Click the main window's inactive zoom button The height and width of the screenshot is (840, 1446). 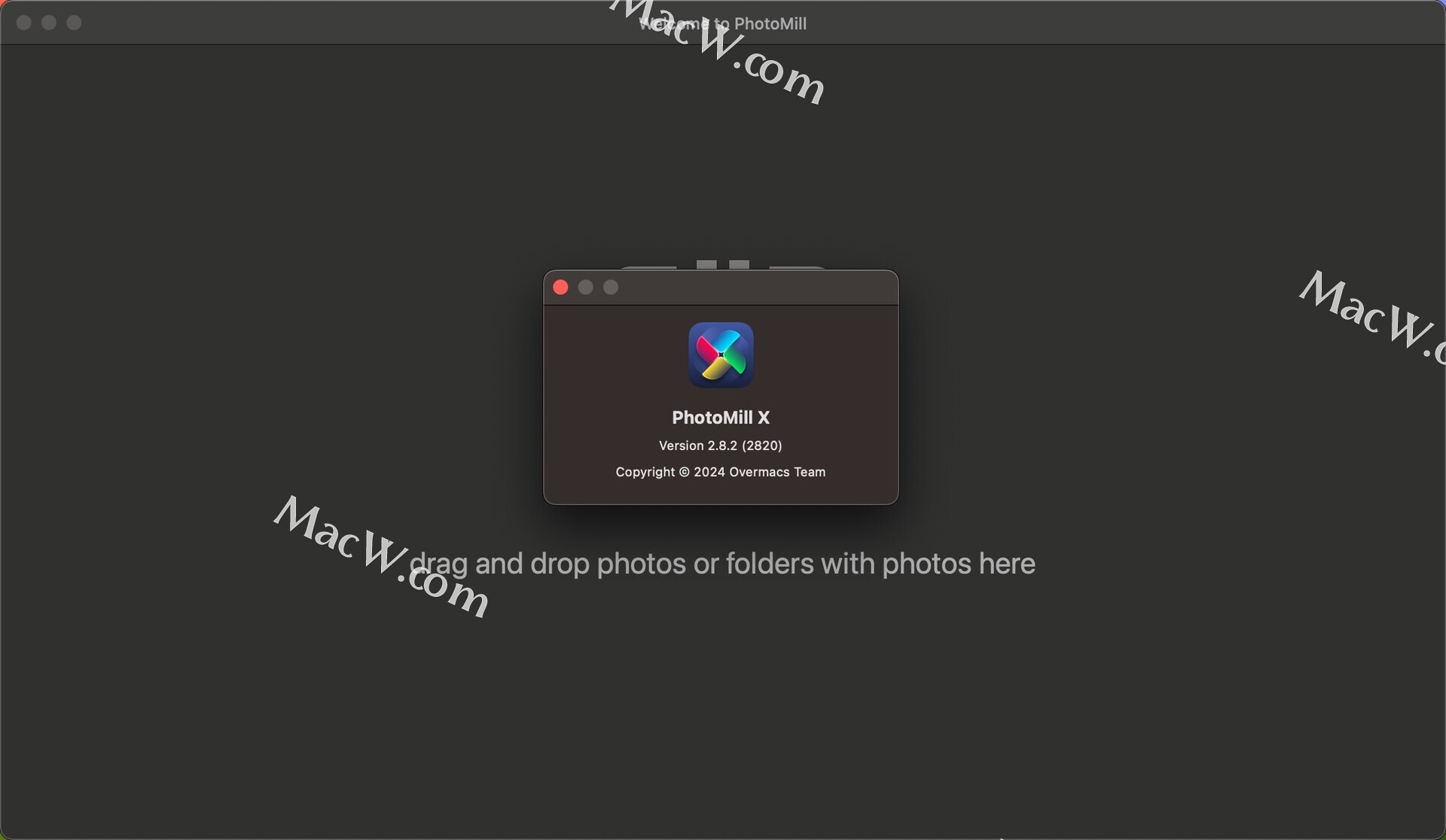[74, 23]
